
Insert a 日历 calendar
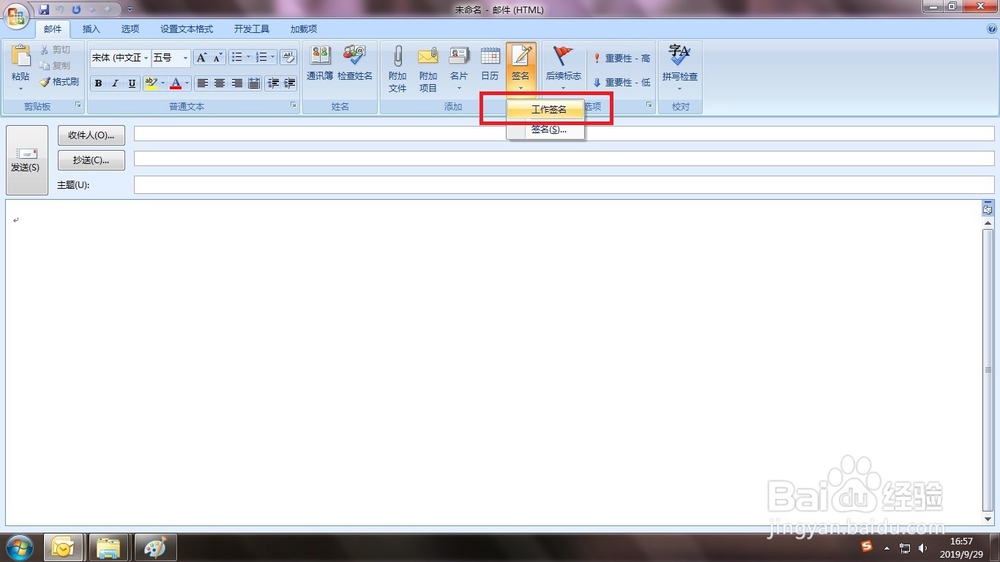coord(490,63)
